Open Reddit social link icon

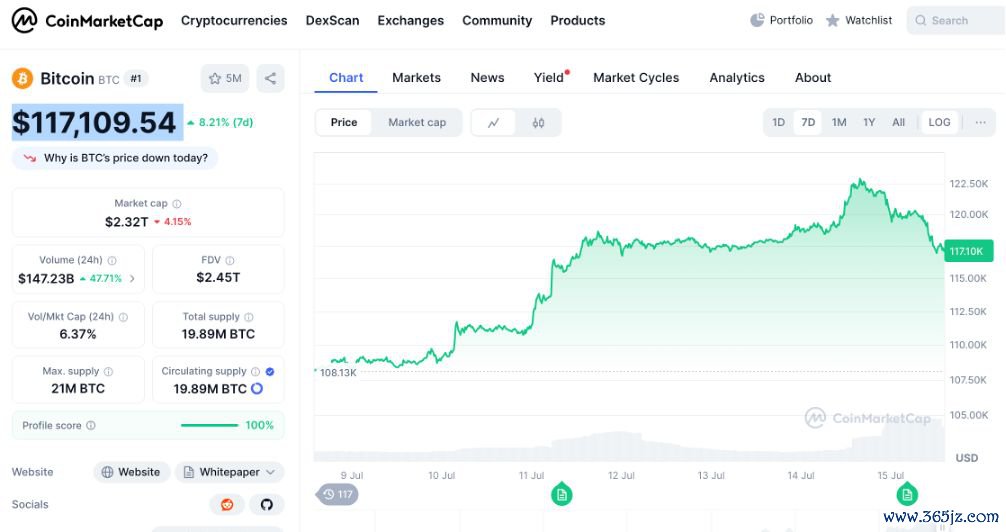[x=227, y=504]
